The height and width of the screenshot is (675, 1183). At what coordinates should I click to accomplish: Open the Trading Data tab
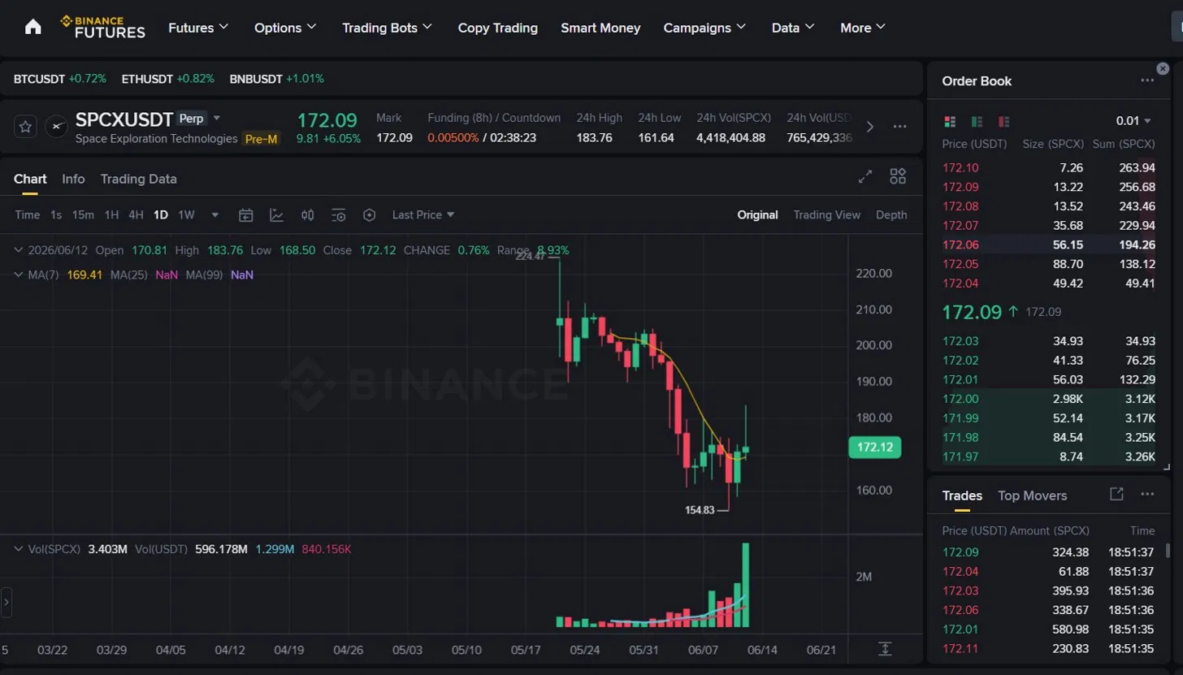(x=139, y=179)
